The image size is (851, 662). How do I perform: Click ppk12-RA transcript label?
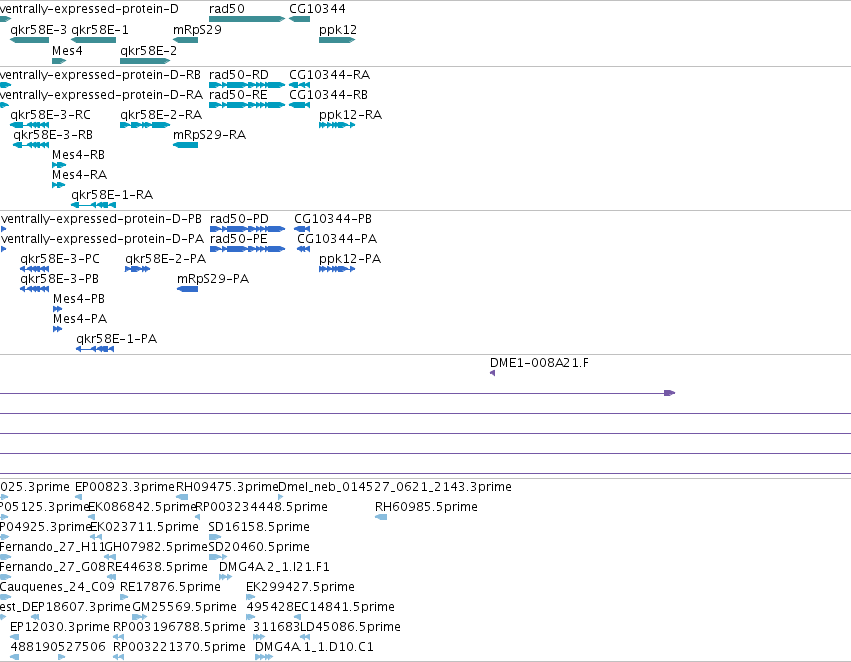350,114
